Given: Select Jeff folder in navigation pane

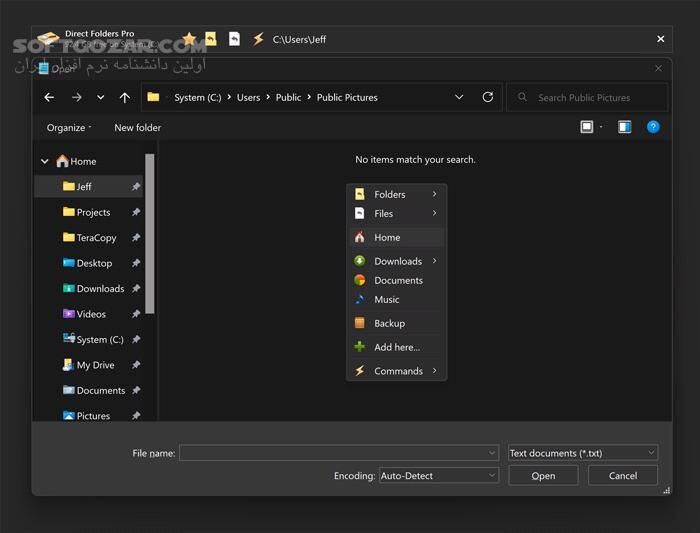Looking at the screenshot, I should [x=88, y=187].
